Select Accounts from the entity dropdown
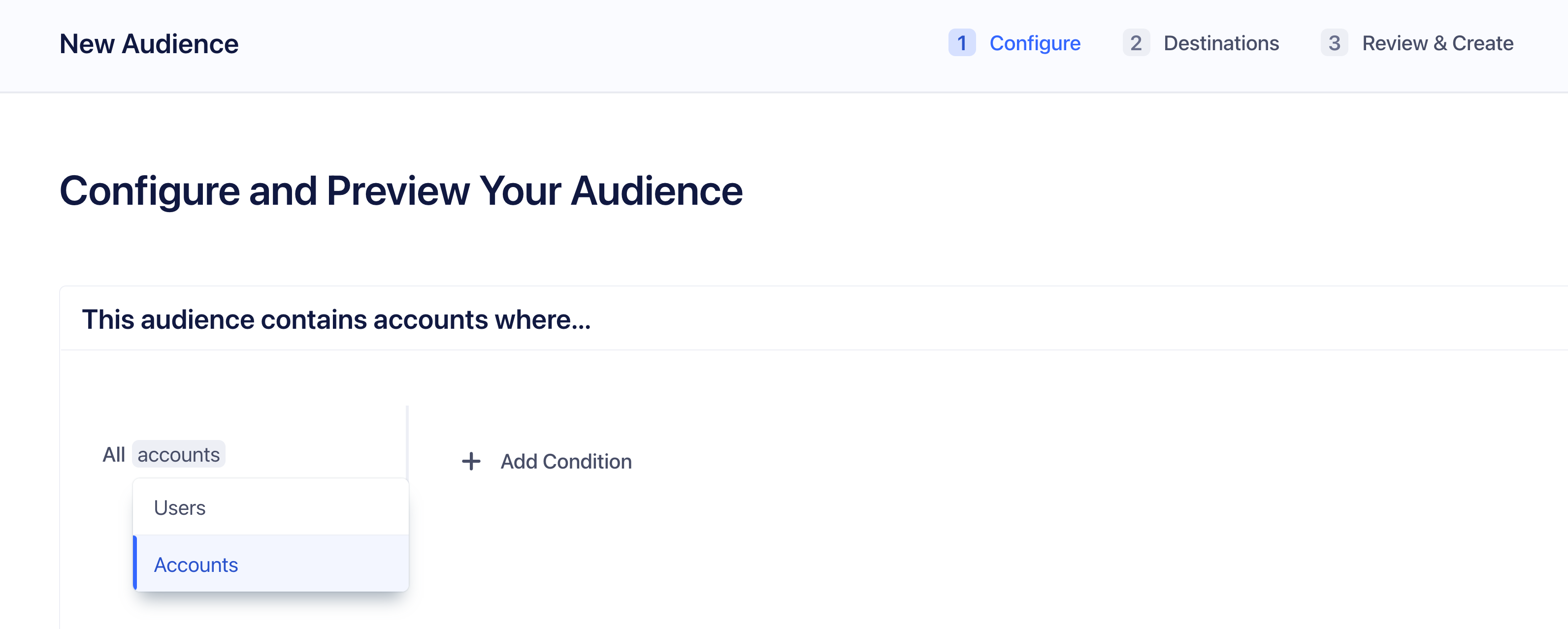Image resolution: width=1568 pixels, height=629 pixels. (196, 564)
